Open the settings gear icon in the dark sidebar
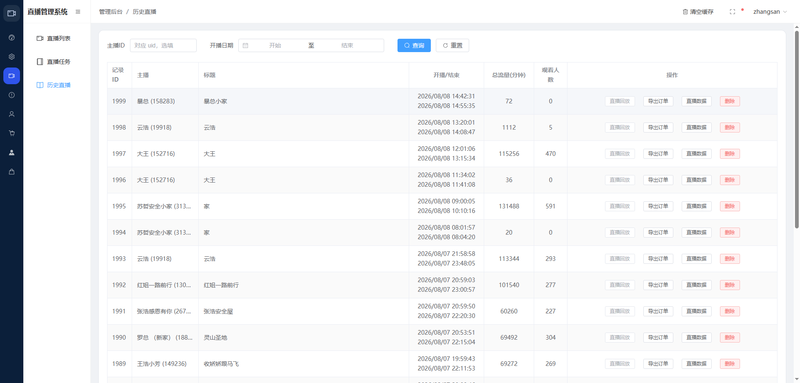The image size is (800, 383). click(12, 57)
